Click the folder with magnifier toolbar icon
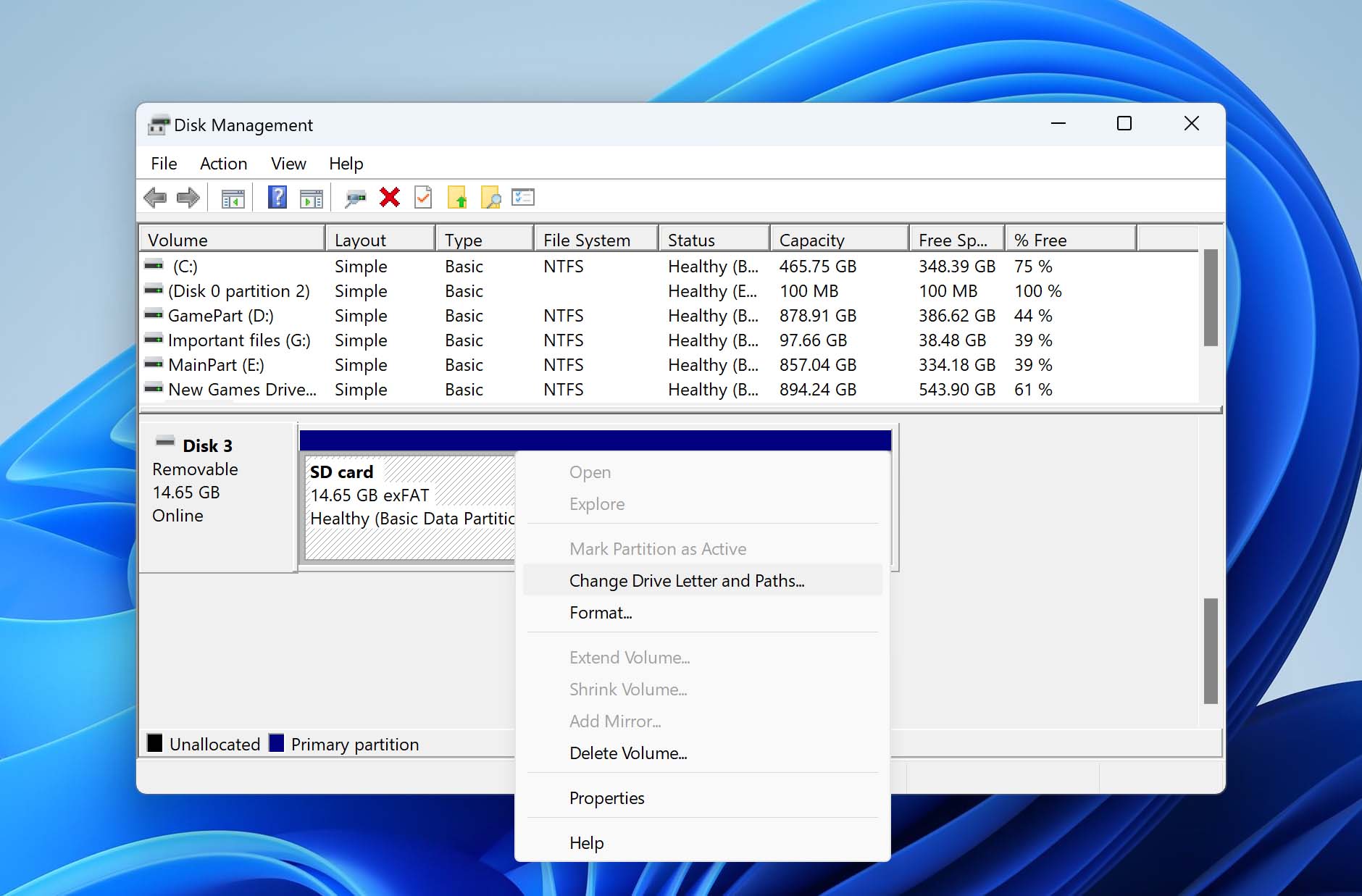Screen dimensions: 1362x896 tap(490, 197)
